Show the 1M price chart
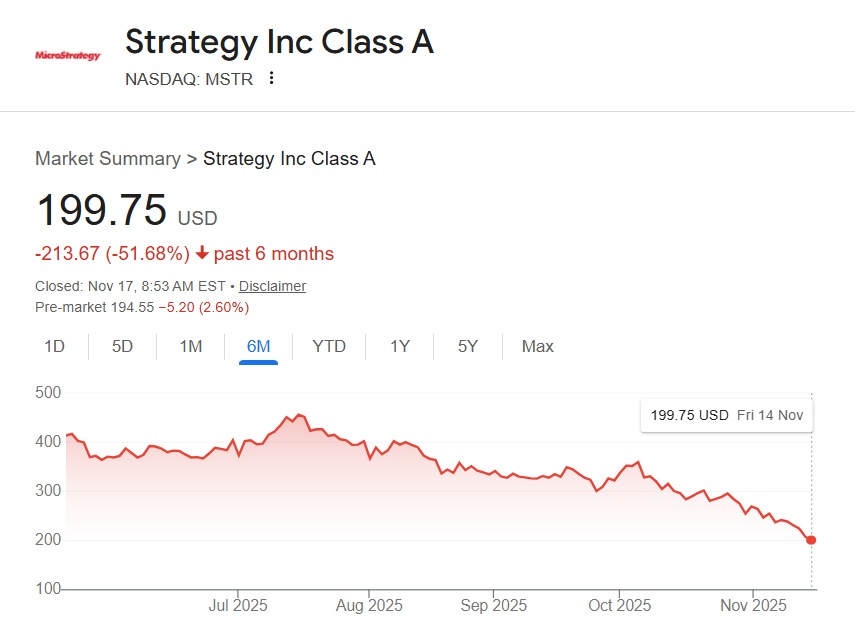This screenshot has height=631, width=855. click(190, 346)
